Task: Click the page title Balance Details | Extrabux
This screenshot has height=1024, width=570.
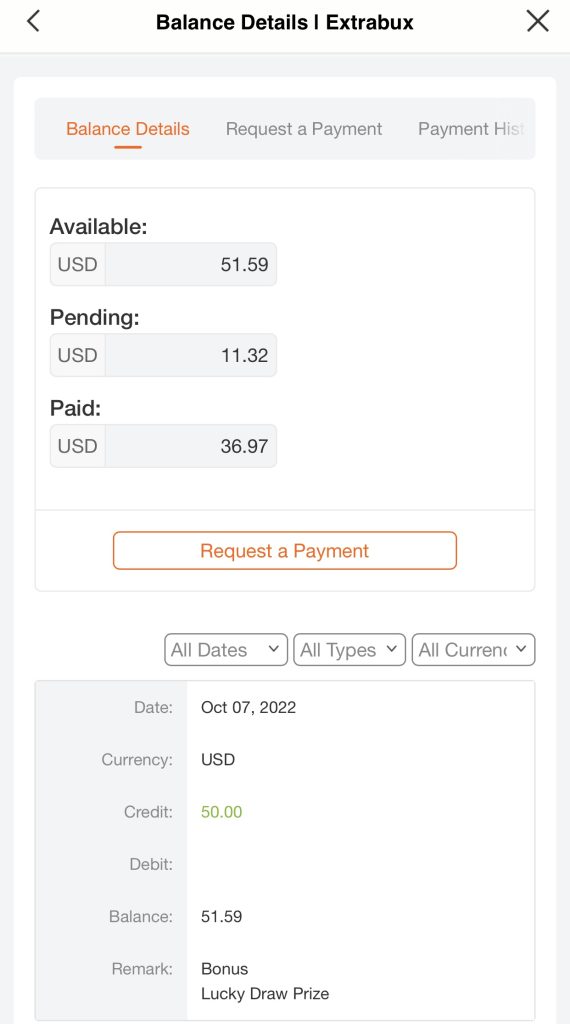Action: [285, 22]
